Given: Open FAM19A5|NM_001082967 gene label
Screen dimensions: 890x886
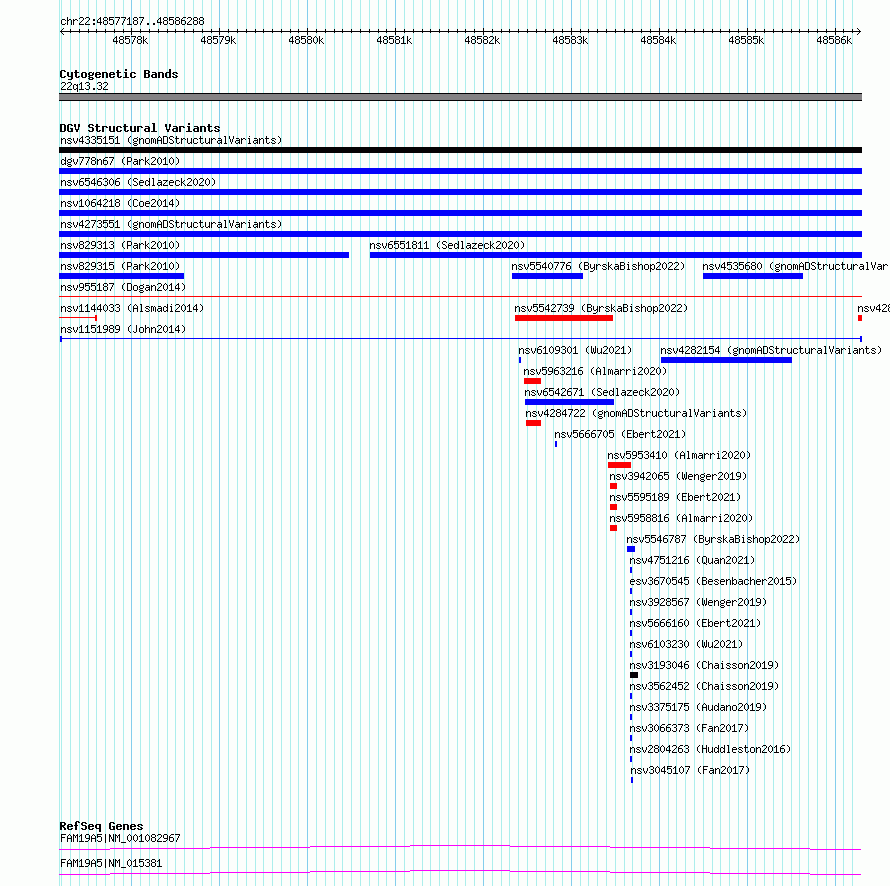Looking at the screenshot, I should (x=120, y=838).
